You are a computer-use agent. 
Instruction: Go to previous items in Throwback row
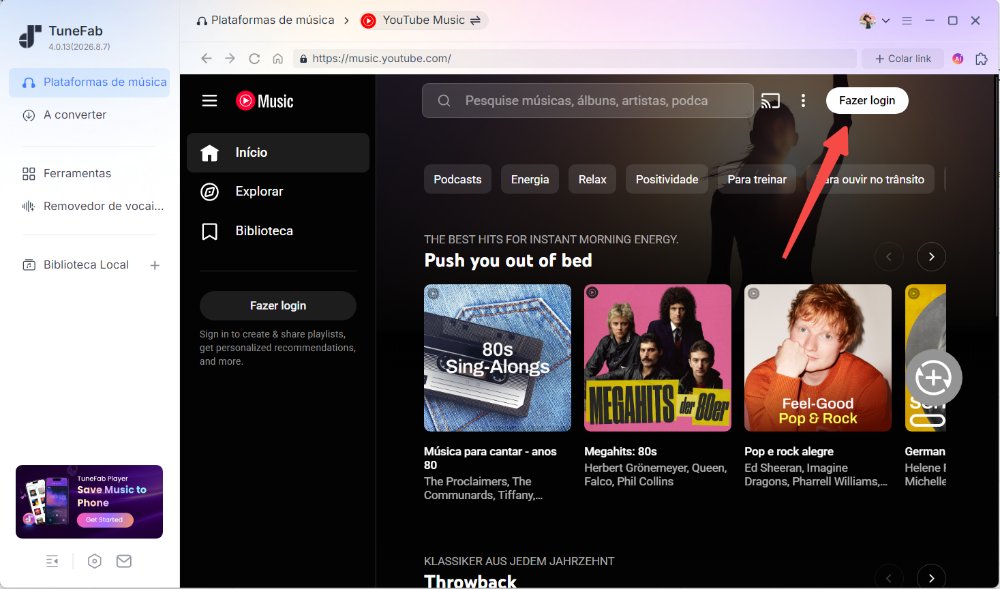coord(889,578)
